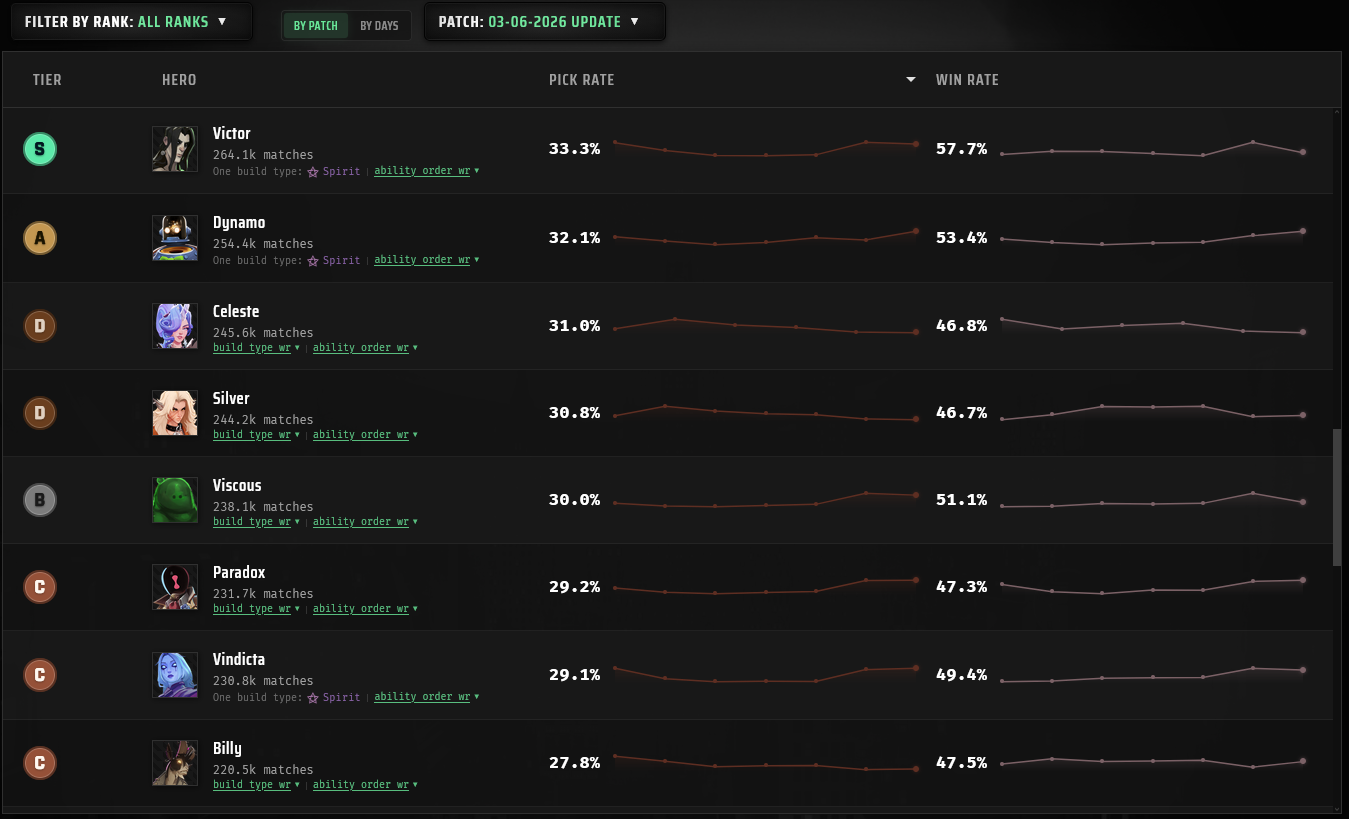This screenshot has width=1349, height=819.
Task: Click the Spirit build icon on Dynamo's row
Action: point(313,261)
